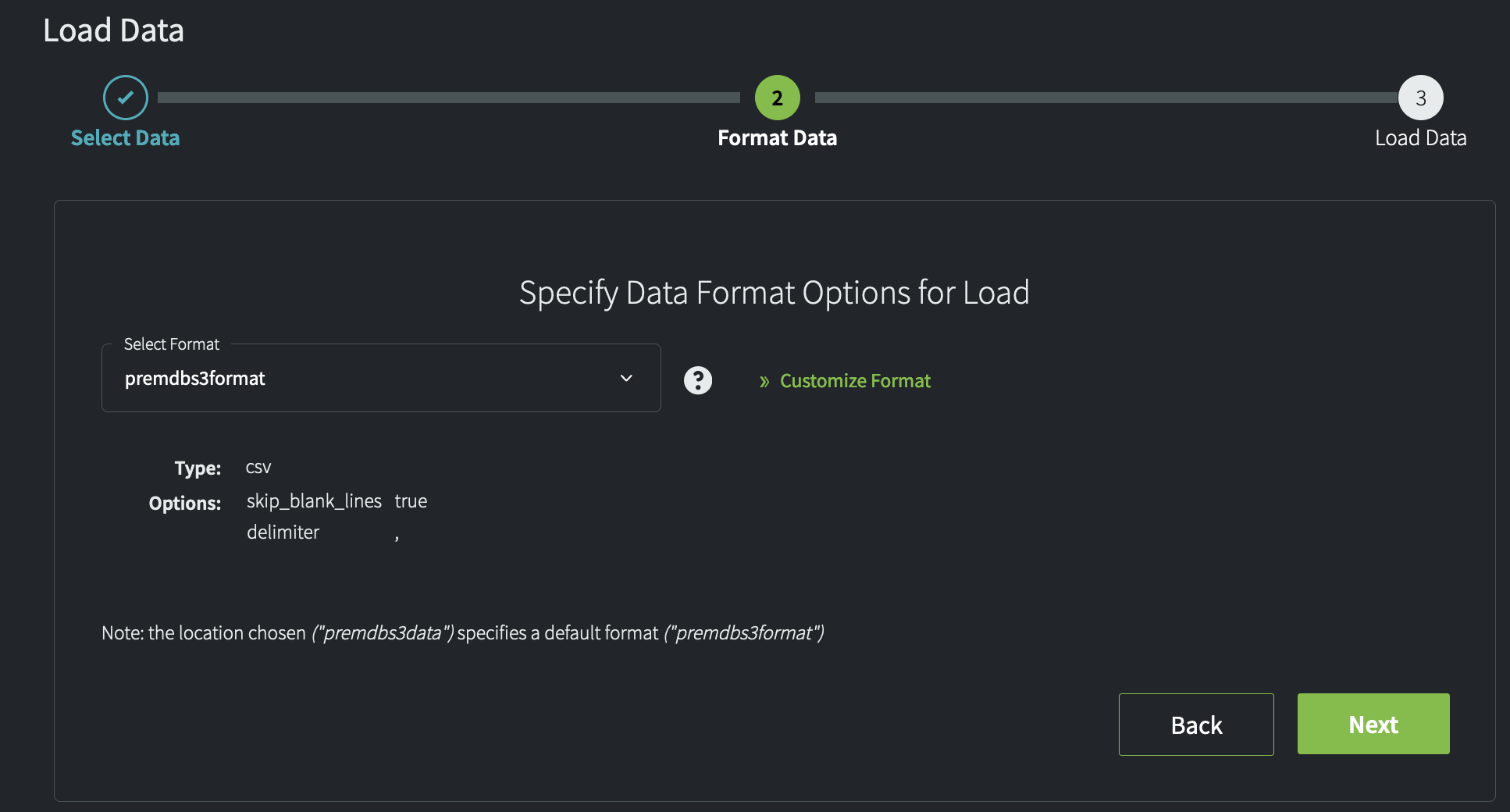Click progress bar between steps 1 and 2

(x=449, y=98)
